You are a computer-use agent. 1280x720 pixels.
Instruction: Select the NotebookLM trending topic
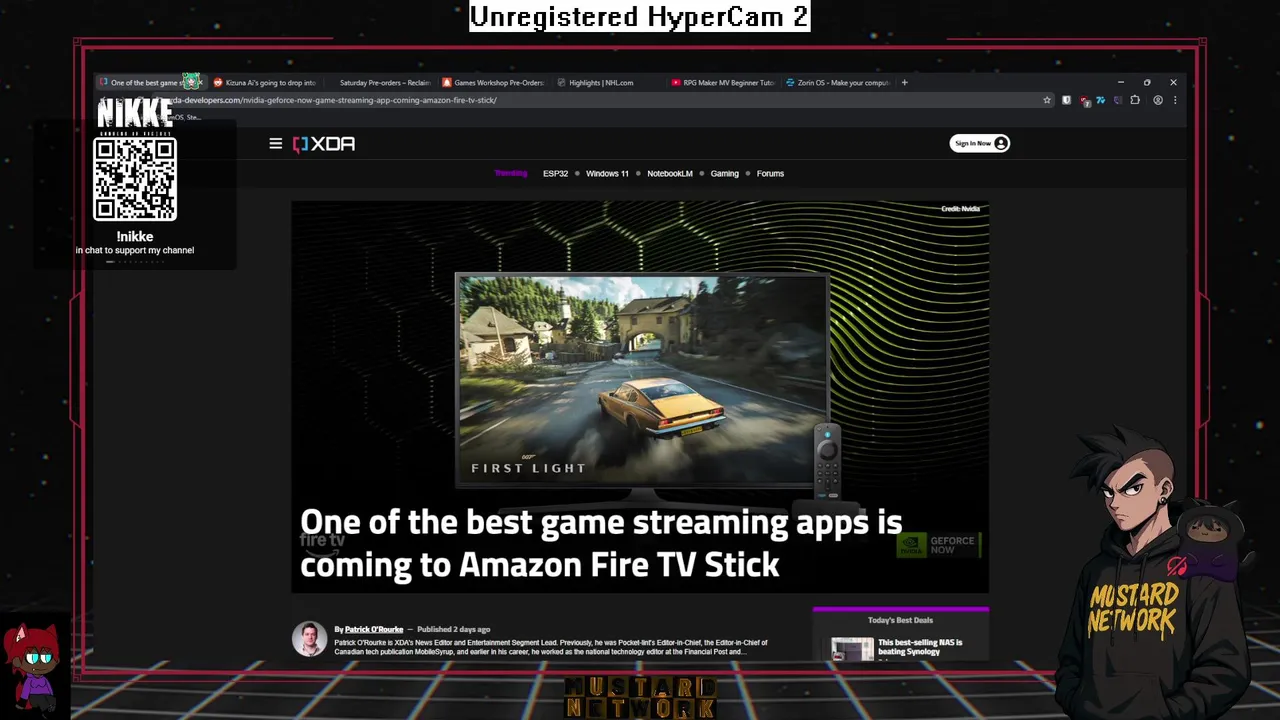(669, 174)
